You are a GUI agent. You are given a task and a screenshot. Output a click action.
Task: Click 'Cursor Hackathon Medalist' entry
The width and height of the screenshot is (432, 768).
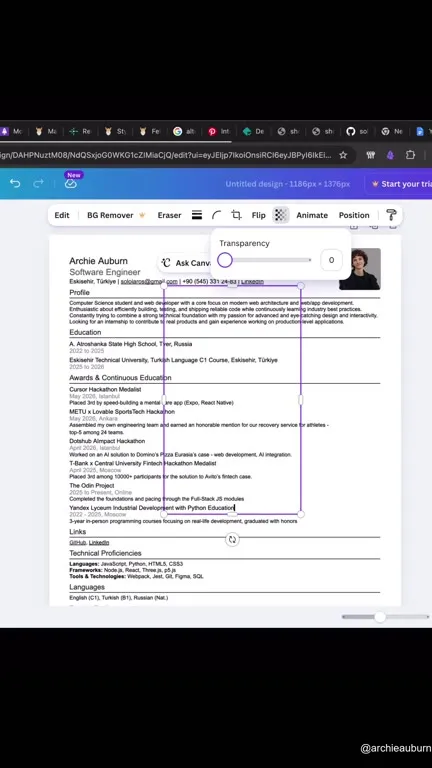tap(105, 389)
